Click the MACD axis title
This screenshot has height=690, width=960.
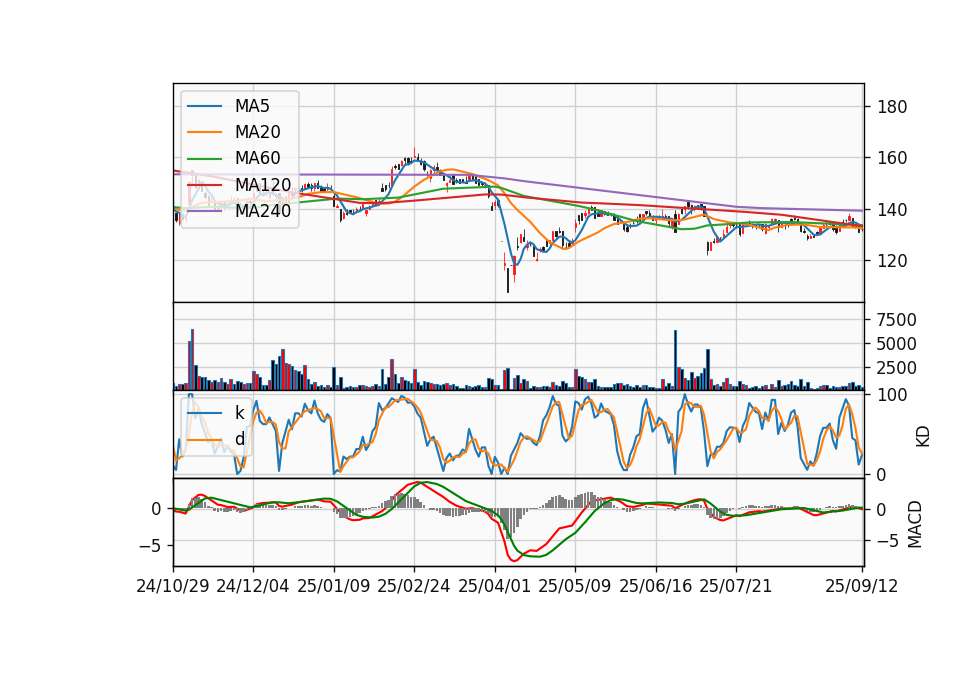915,524
